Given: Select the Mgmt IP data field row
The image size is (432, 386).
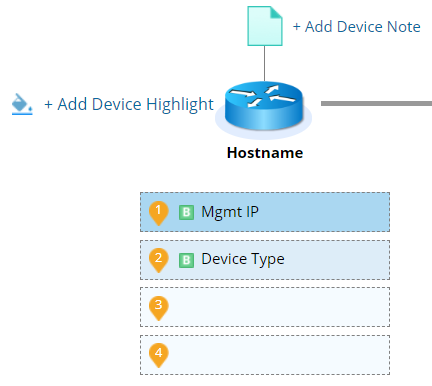Looking at the screenshot, I should (265, 212).
